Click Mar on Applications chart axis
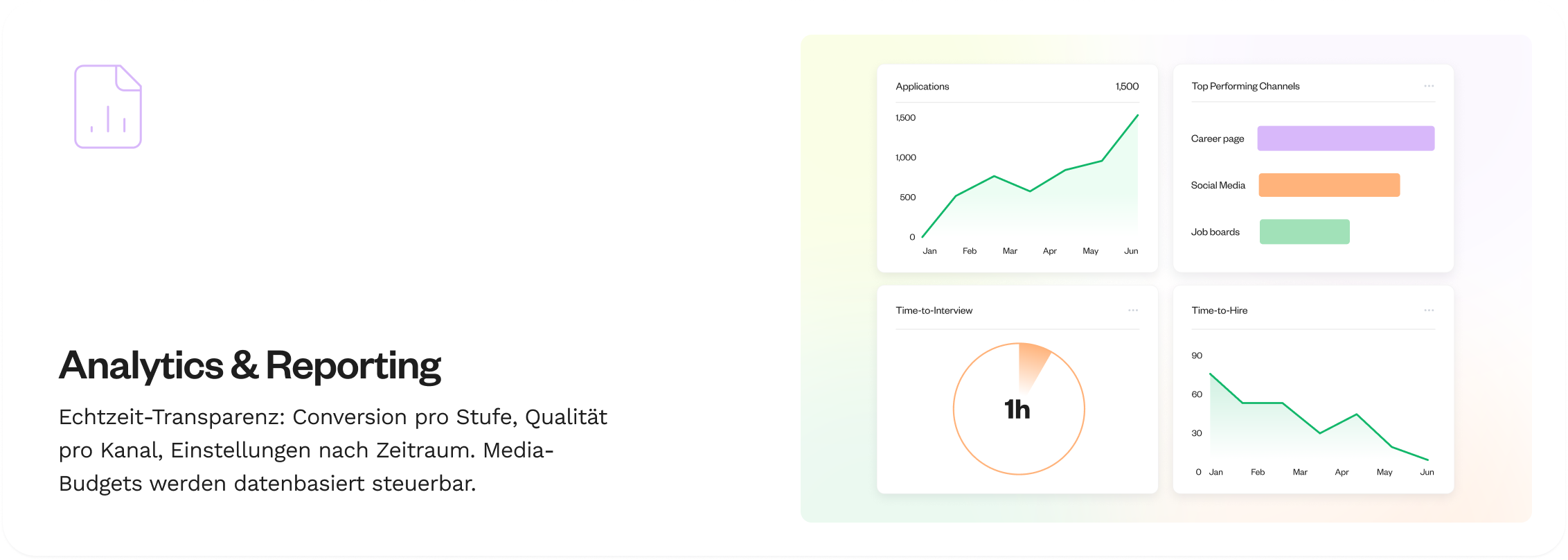The image size is (1568, 560). pos(1010,251)
